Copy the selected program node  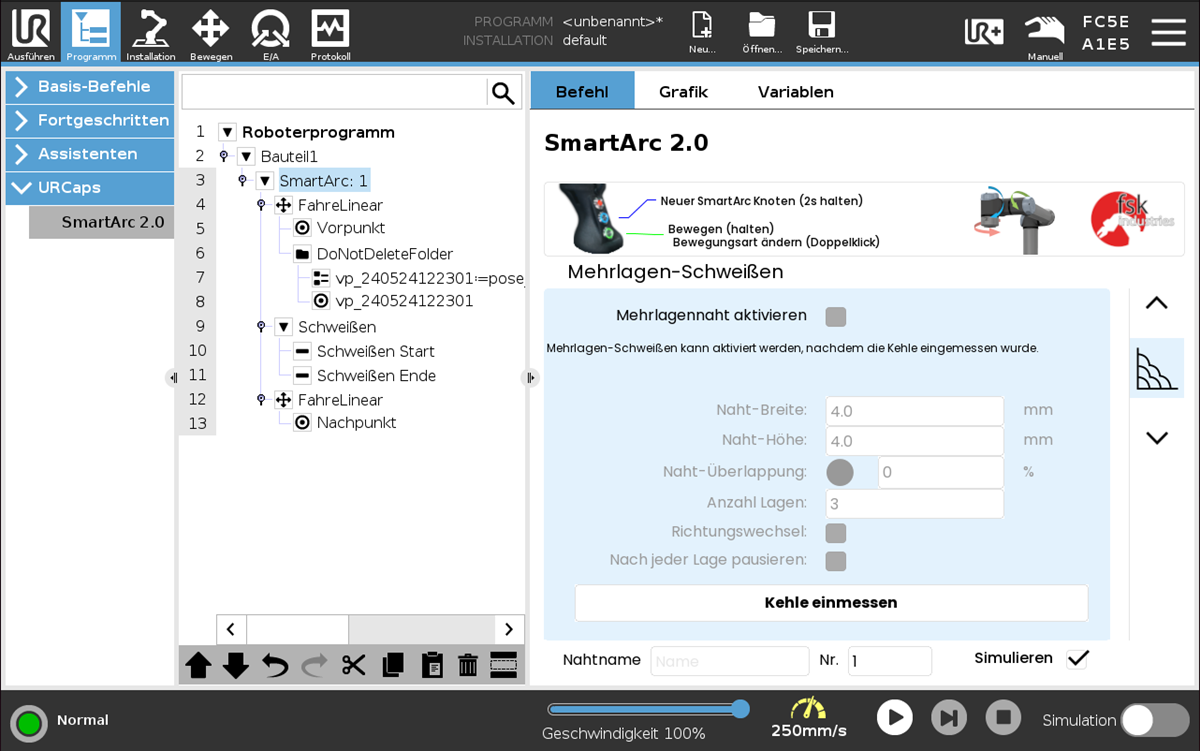pyautogui.click(x=392, y=665)
